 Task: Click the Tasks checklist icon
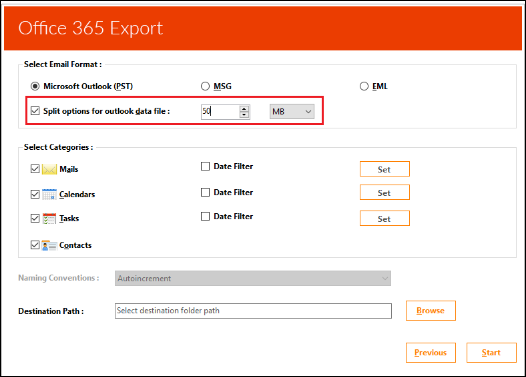coord(49,218)
